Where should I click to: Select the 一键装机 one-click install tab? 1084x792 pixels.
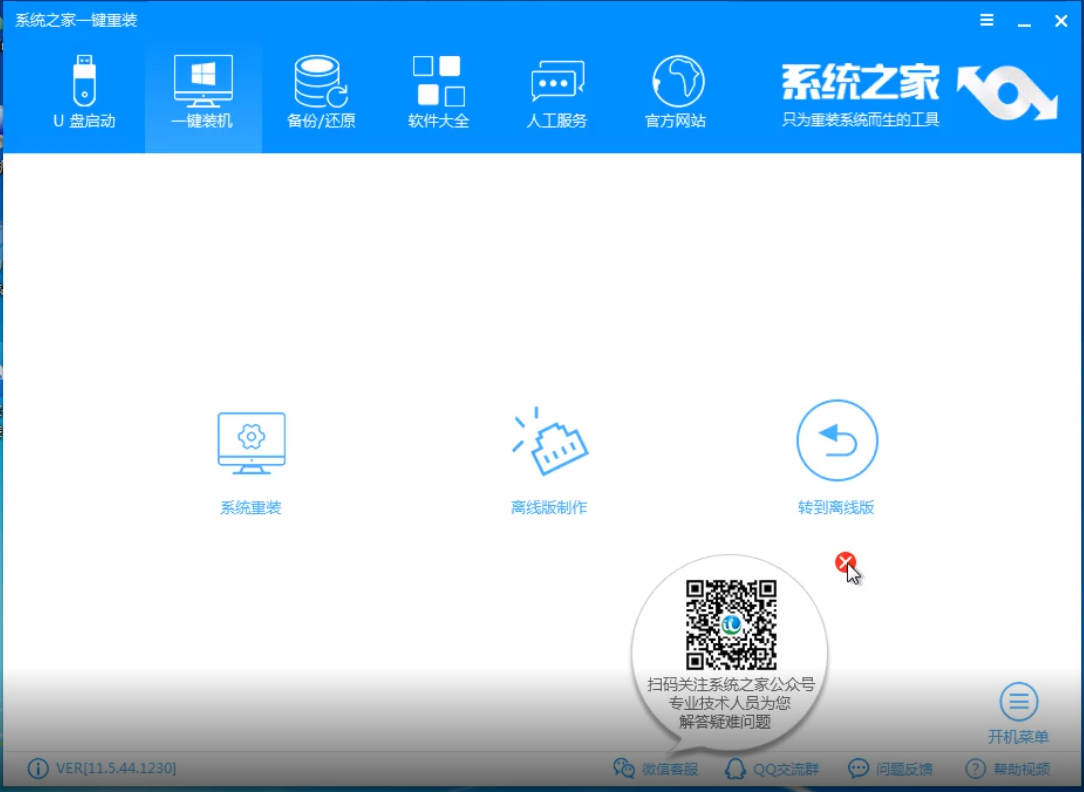tap(202, 93)
